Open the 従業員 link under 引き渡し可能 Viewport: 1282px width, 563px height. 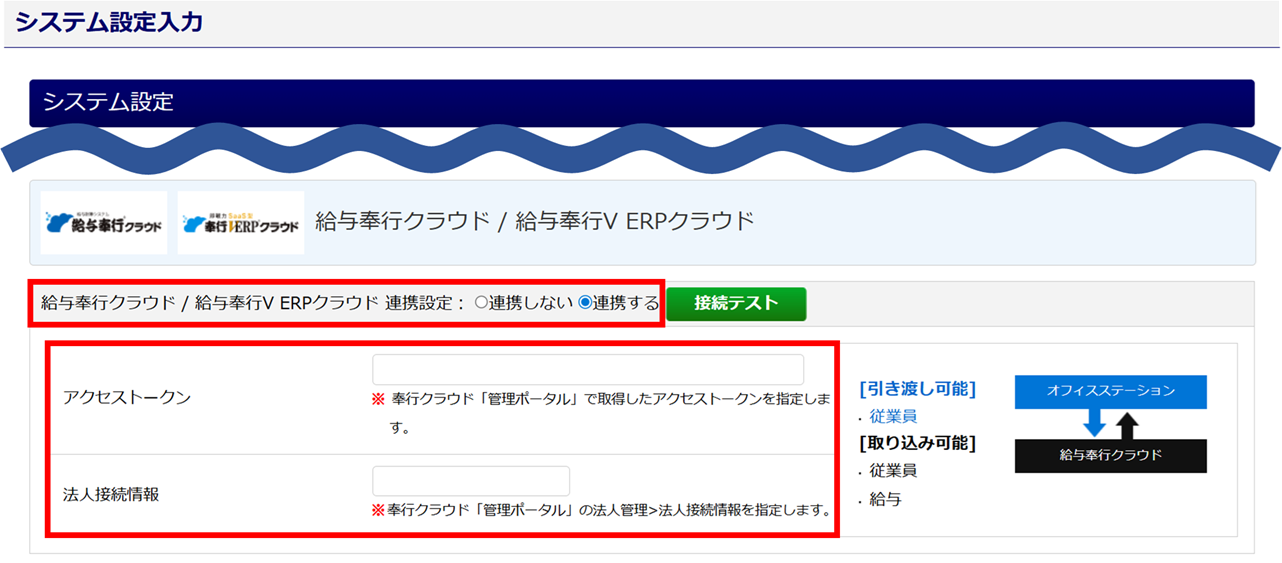pos(893,416)
